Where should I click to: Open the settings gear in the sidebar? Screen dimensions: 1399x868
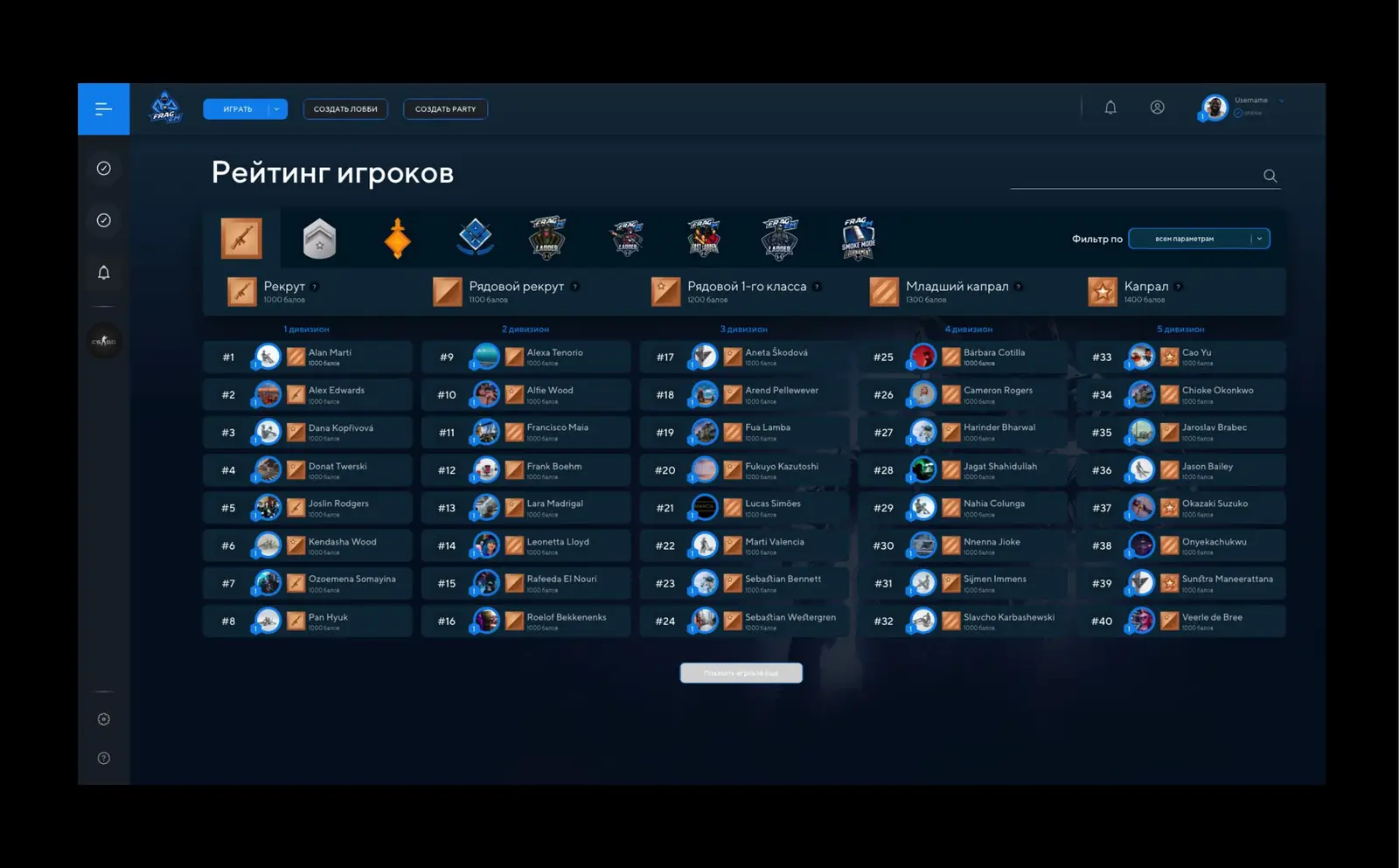tap(103, 719)
